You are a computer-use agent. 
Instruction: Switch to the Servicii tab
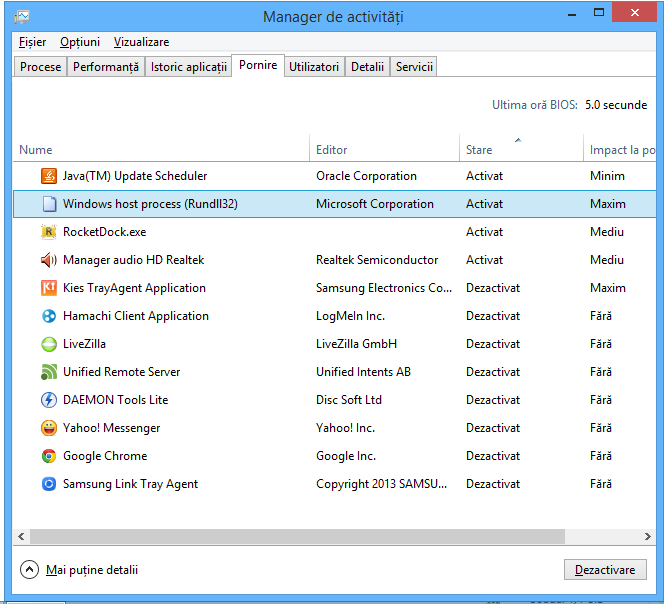414,67
